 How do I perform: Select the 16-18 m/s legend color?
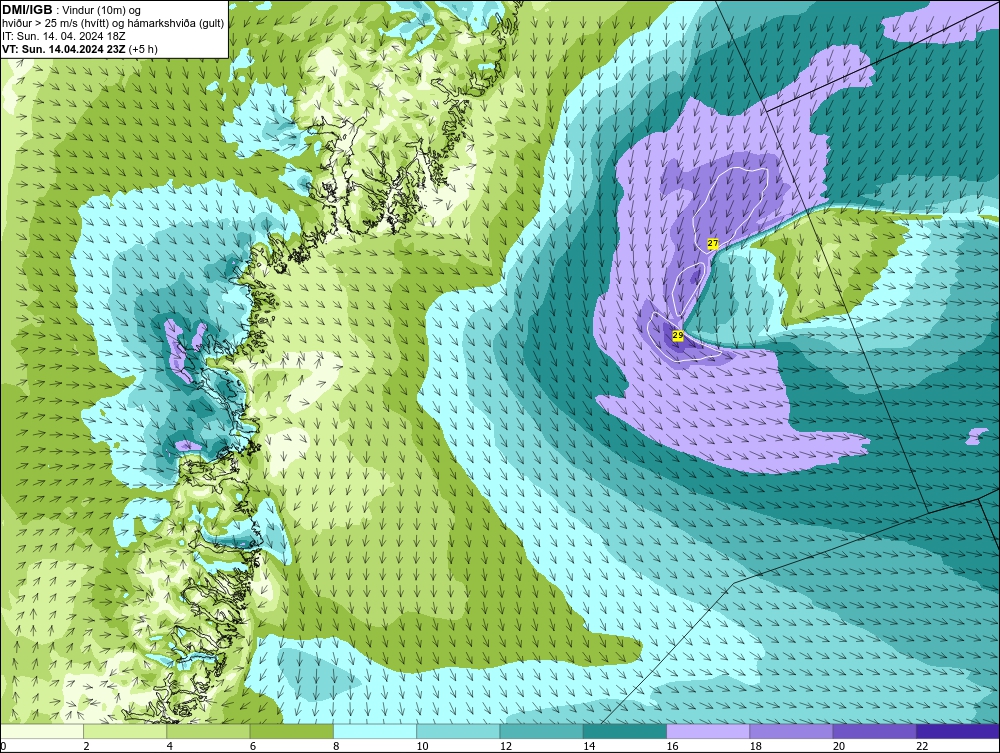pyautogui.click(x=708, y=731)
